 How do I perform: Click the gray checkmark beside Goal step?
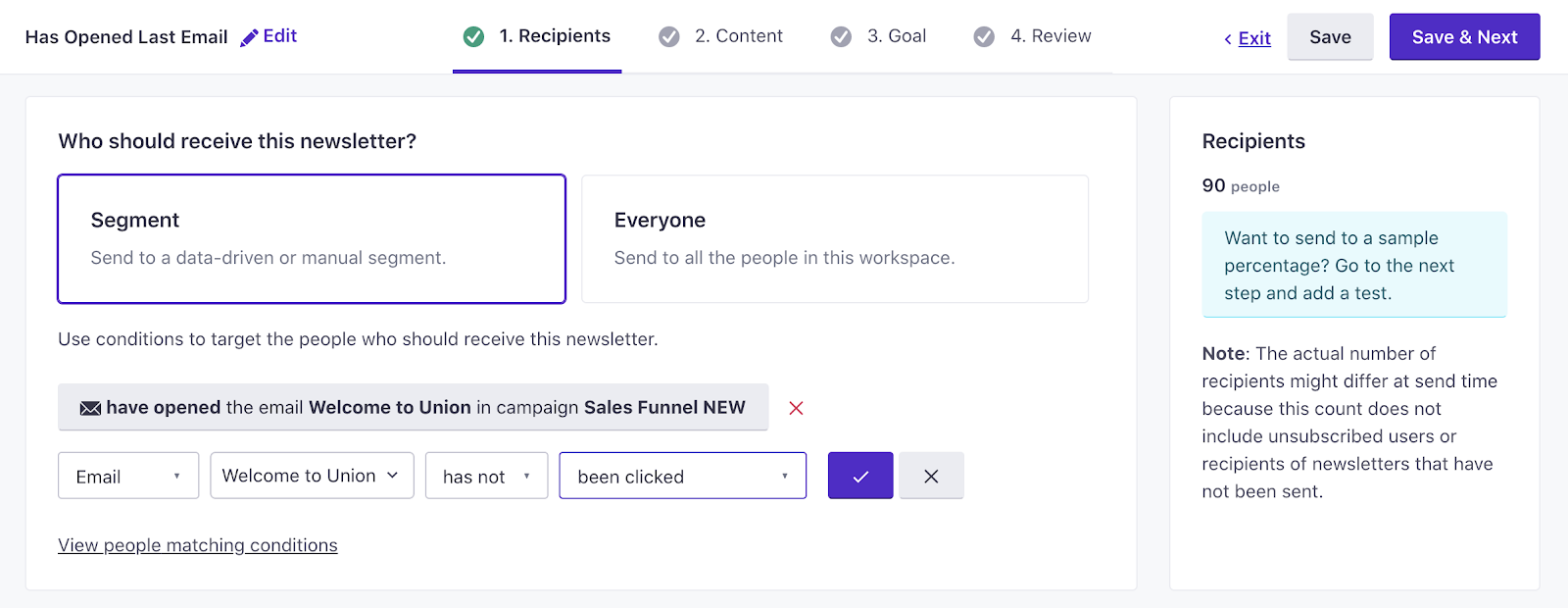click(x=841, y=37)
